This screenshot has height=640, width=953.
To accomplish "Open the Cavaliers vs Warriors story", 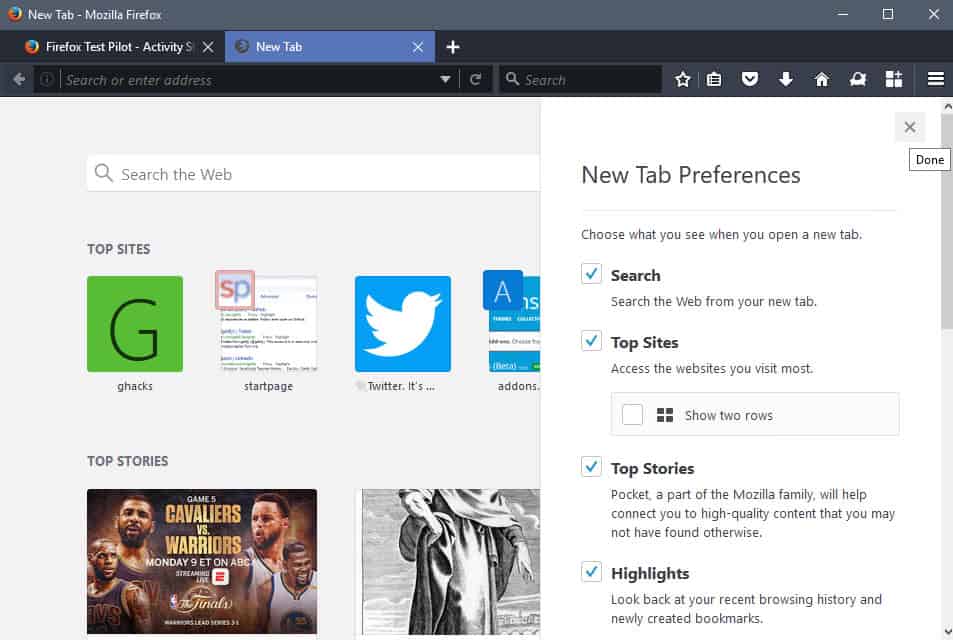I will pyautogui.click(x=202, y=562).
